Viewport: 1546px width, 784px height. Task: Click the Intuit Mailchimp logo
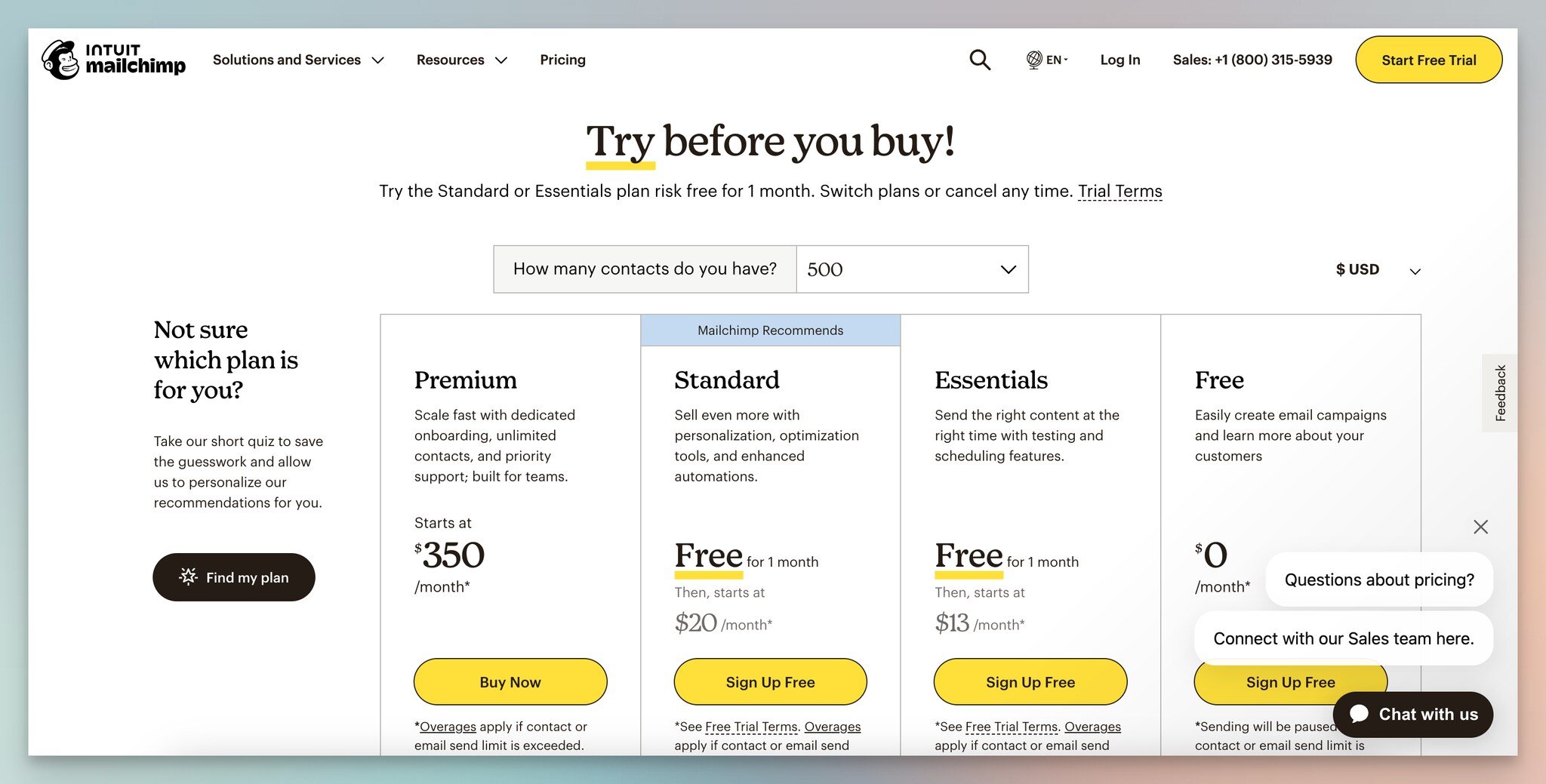[x=113, y=61]
